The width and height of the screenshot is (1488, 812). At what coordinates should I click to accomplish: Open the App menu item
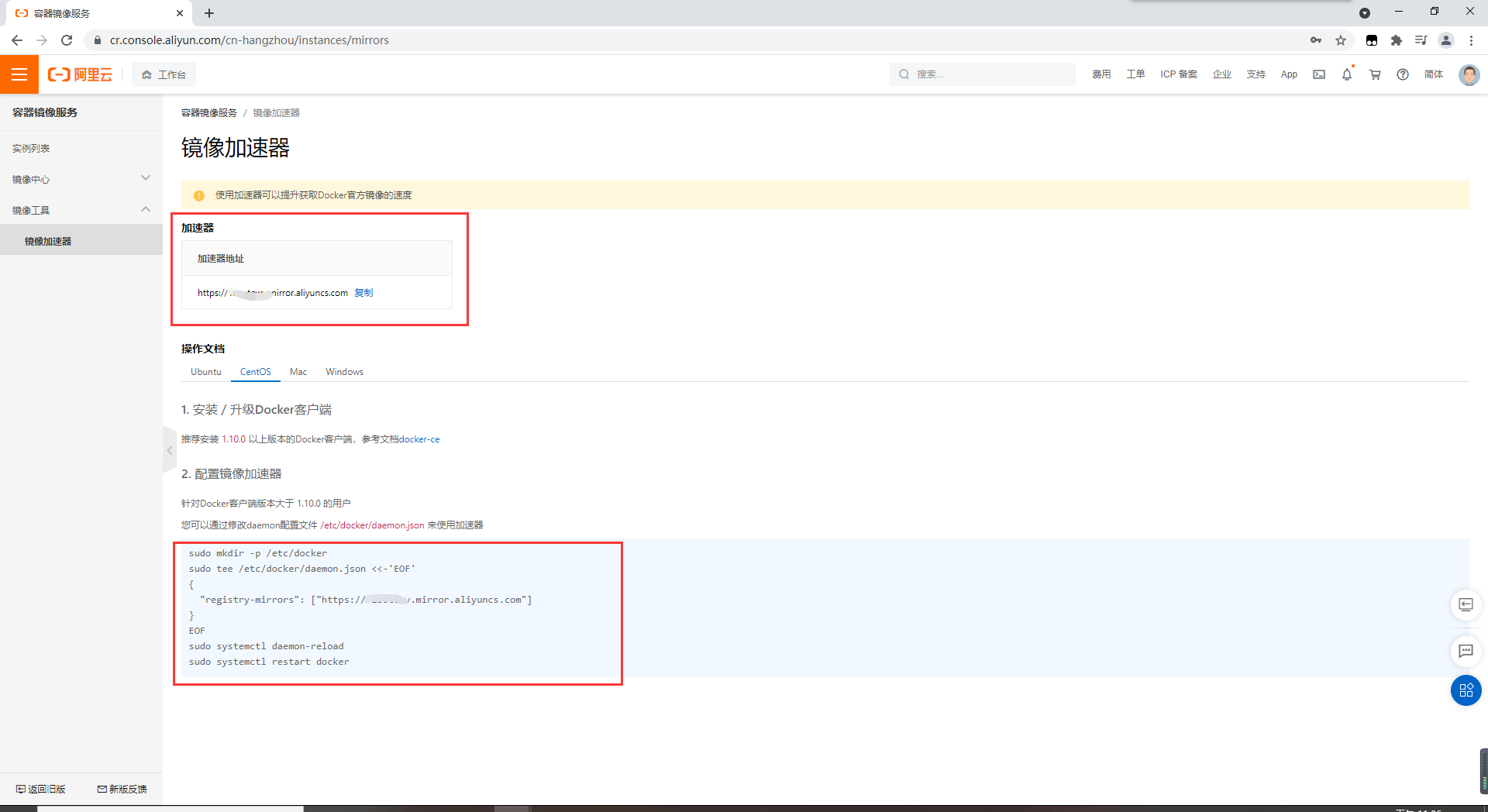click(x=1289, y=74)
